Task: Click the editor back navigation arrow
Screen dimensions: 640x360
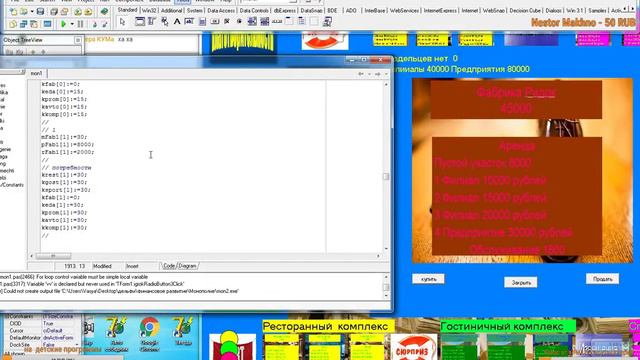Action: (361, 74)
